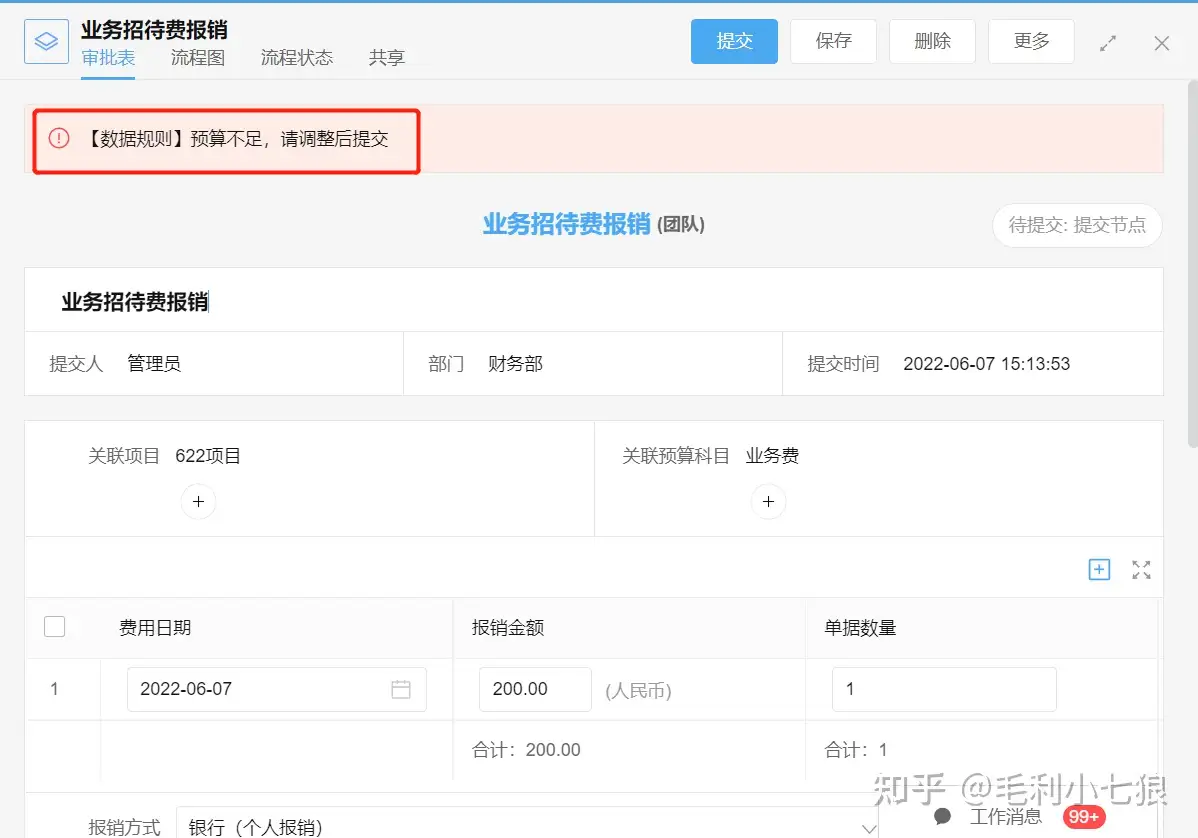
Task: Switch to the 审批表 tab
Action: pos(108,58)
